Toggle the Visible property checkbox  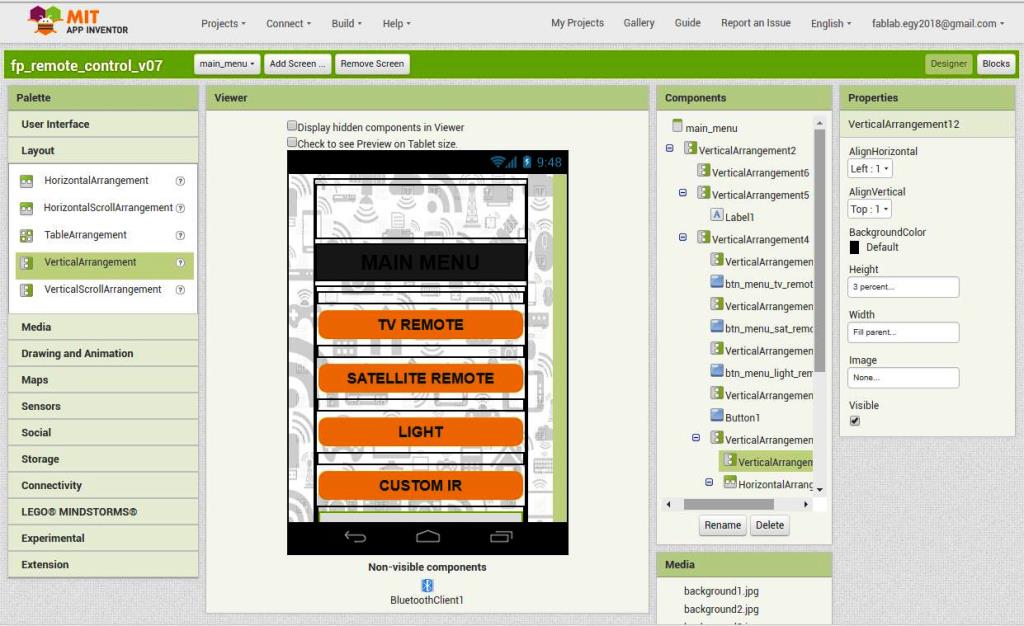[x=855, y=421]
